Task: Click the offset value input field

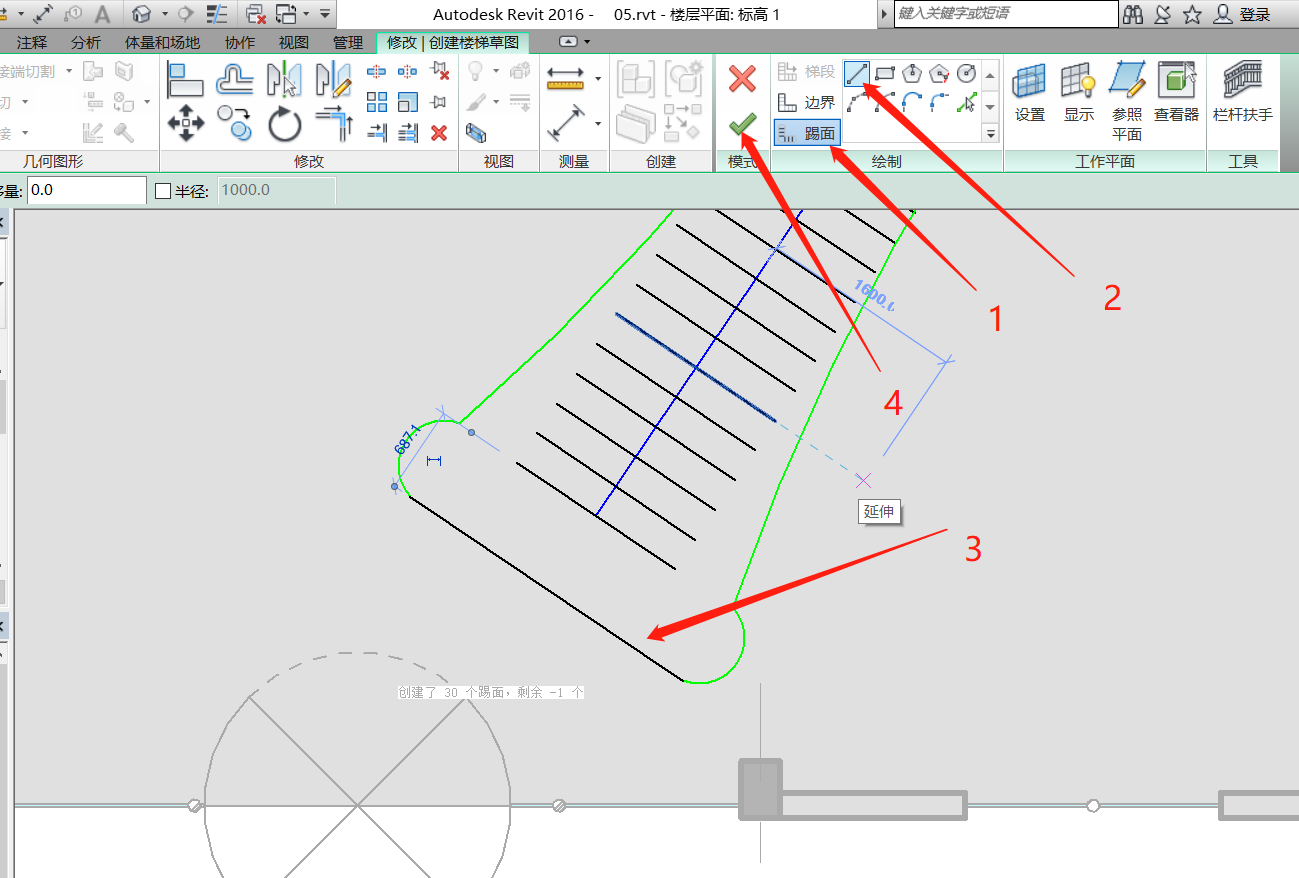Action: (x=86, y=190)
